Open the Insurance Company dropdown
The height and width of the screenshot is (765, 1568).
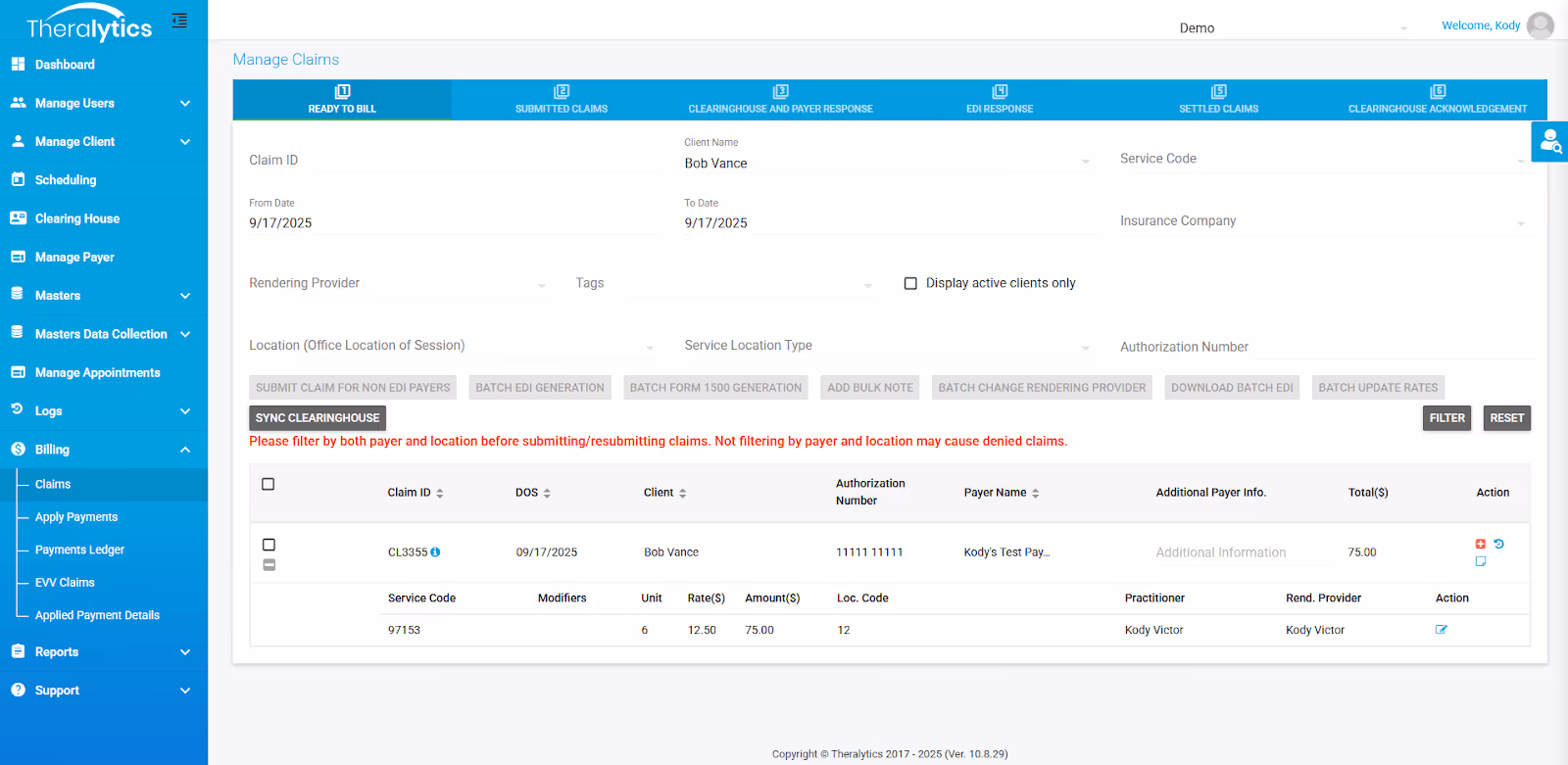(1324, 221)
